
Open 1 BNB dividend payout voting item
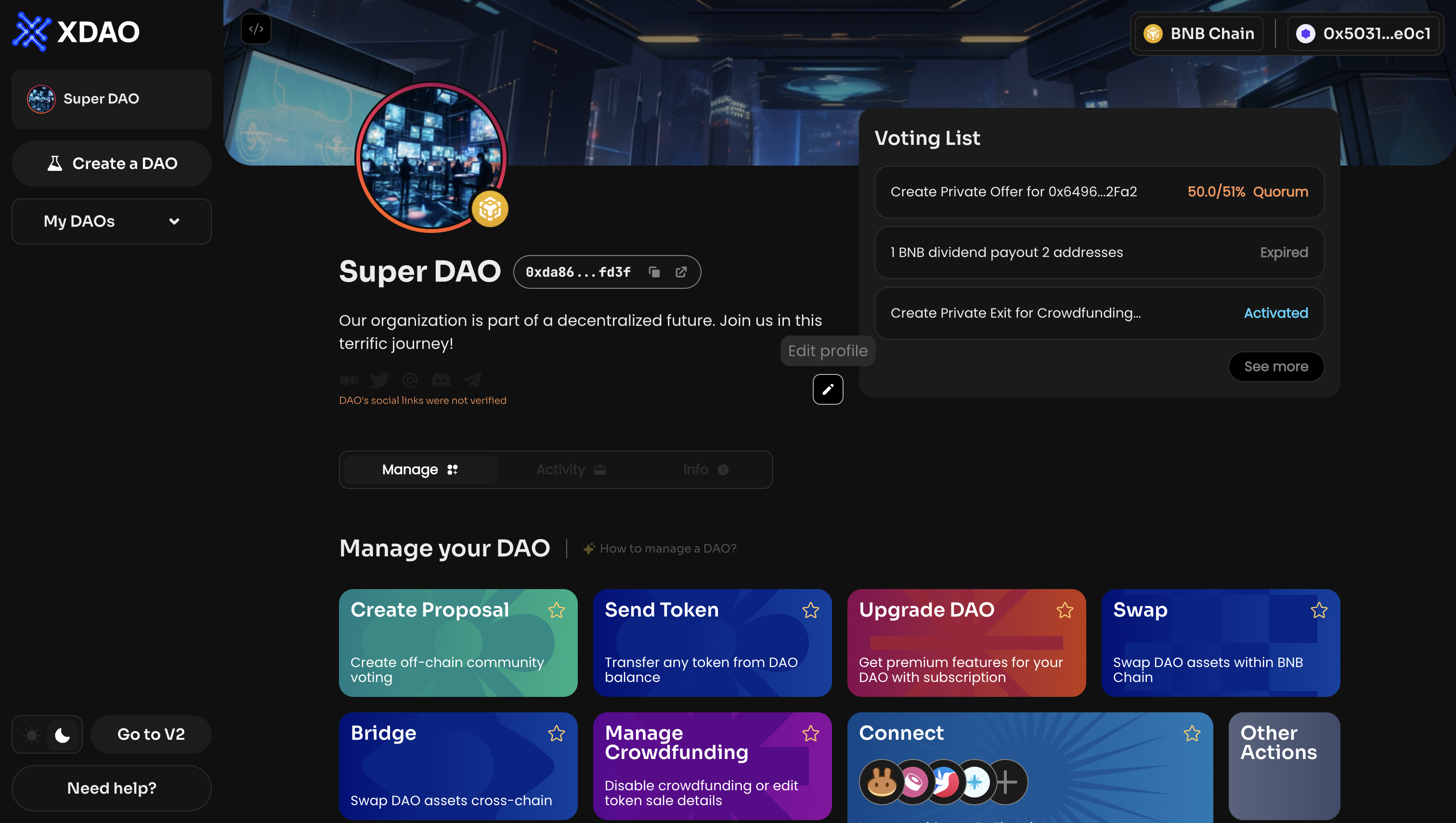pyautogui.click(x=1099, y=253)
